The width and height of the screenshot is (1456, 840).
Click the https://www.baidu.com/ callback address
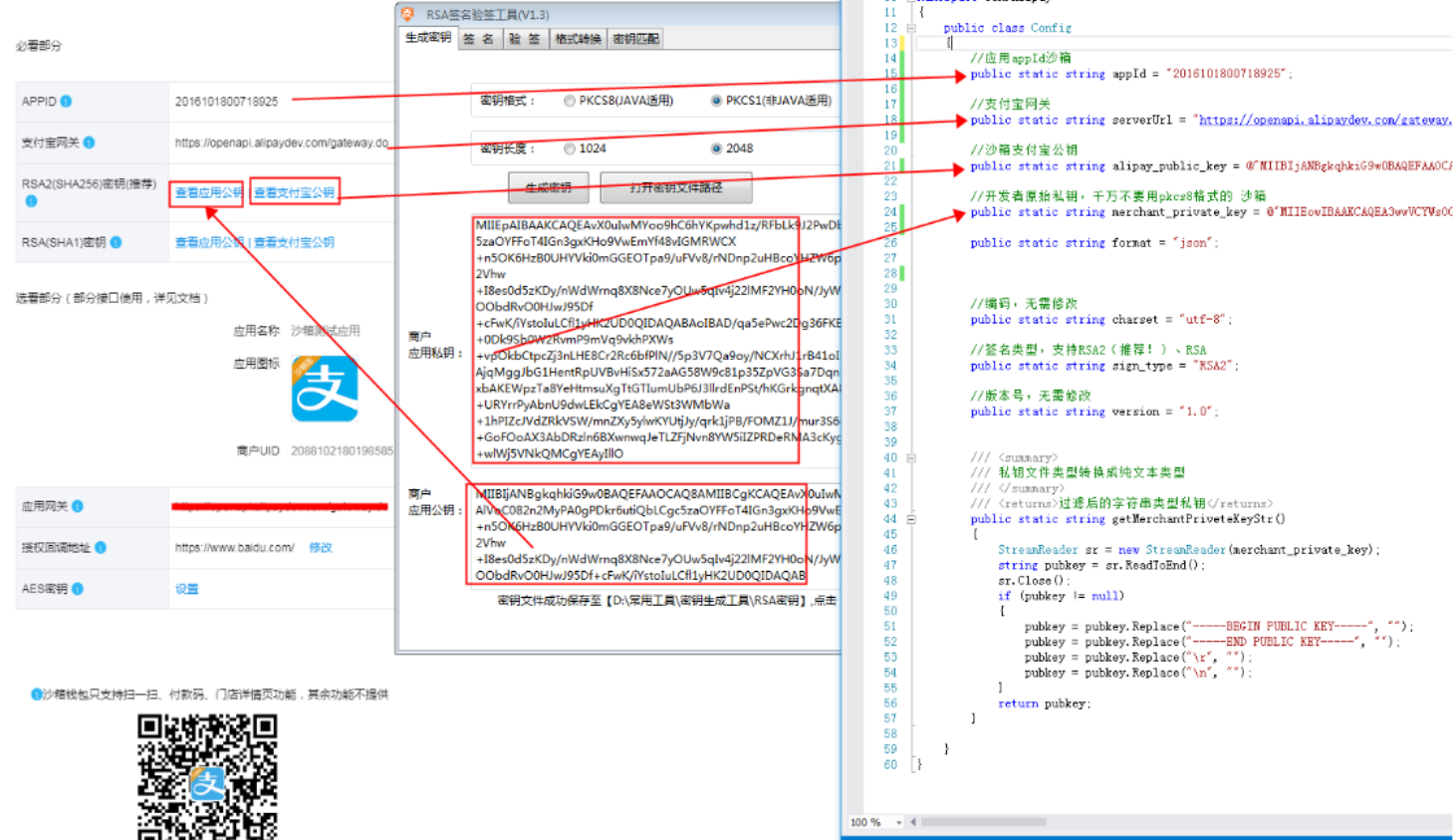click(x=234, y=548)
